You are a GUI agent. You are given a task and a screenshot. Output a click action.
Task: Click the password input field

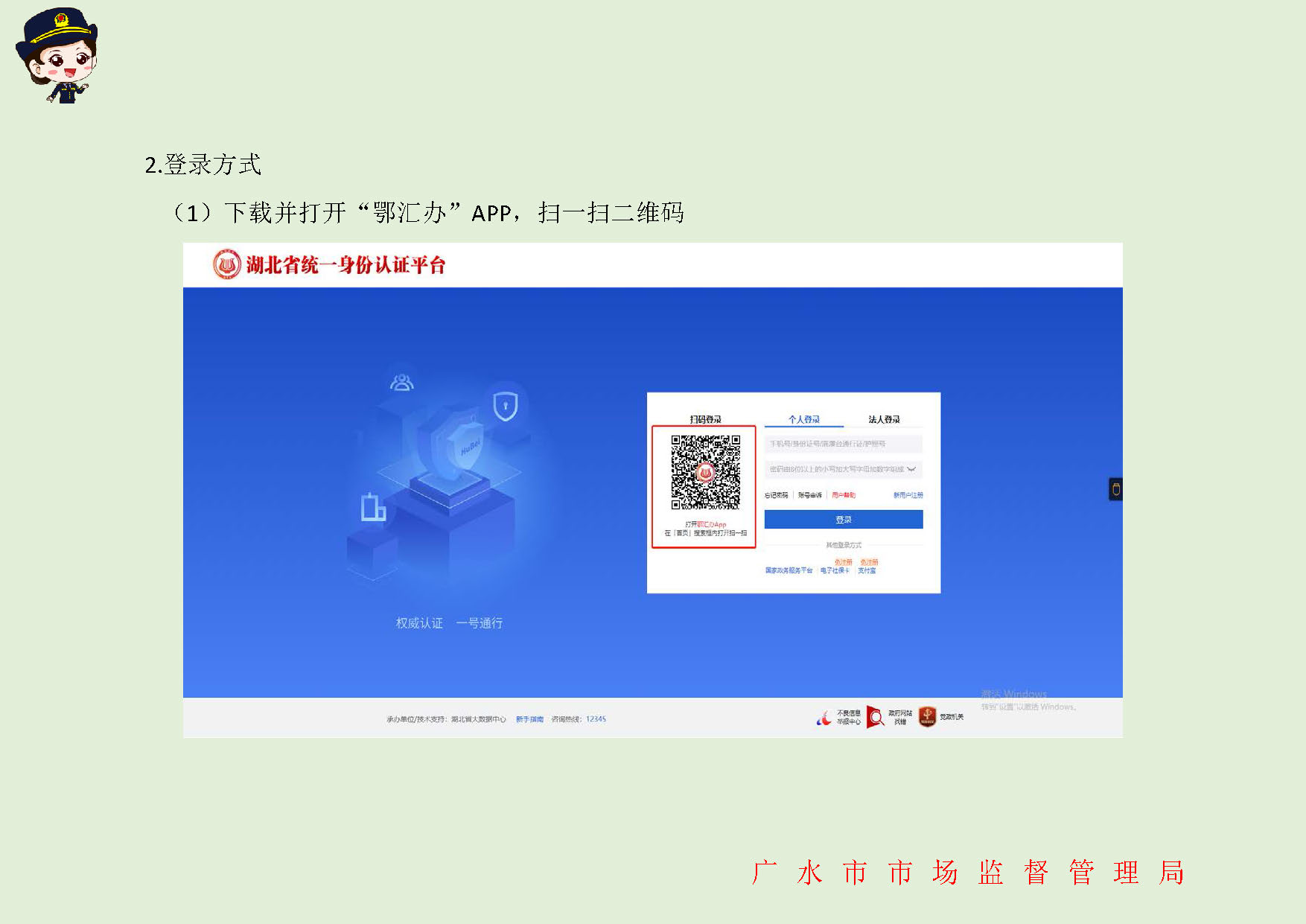tap(844, 469)
